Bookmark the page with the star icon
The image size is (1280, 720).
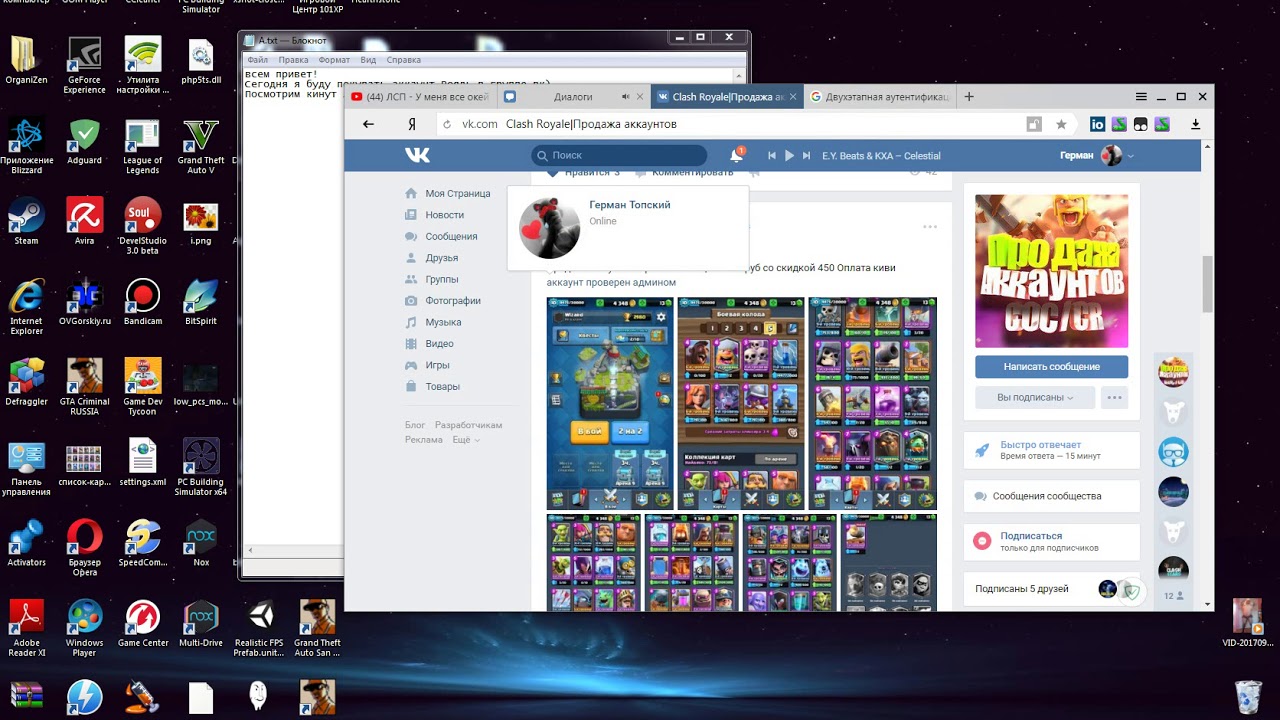1061,124
